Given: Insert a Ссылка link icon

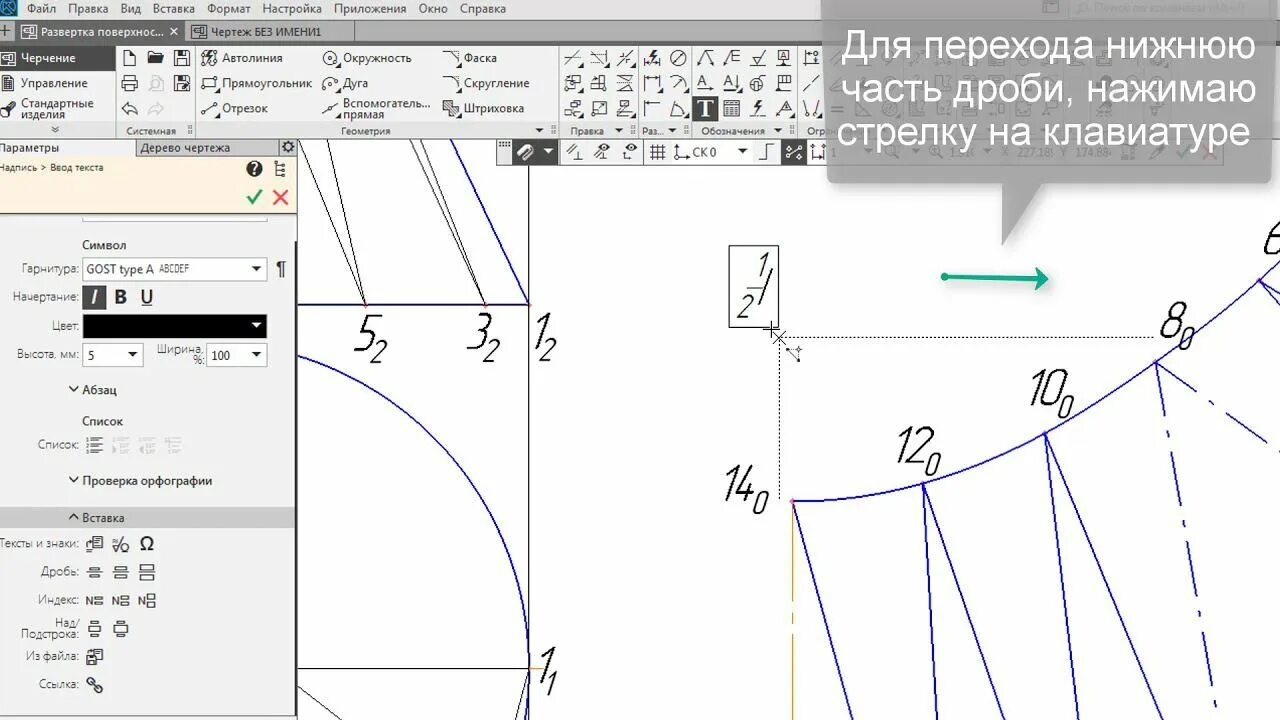Looking at the screenshot, I should click(x=95, y=685).
